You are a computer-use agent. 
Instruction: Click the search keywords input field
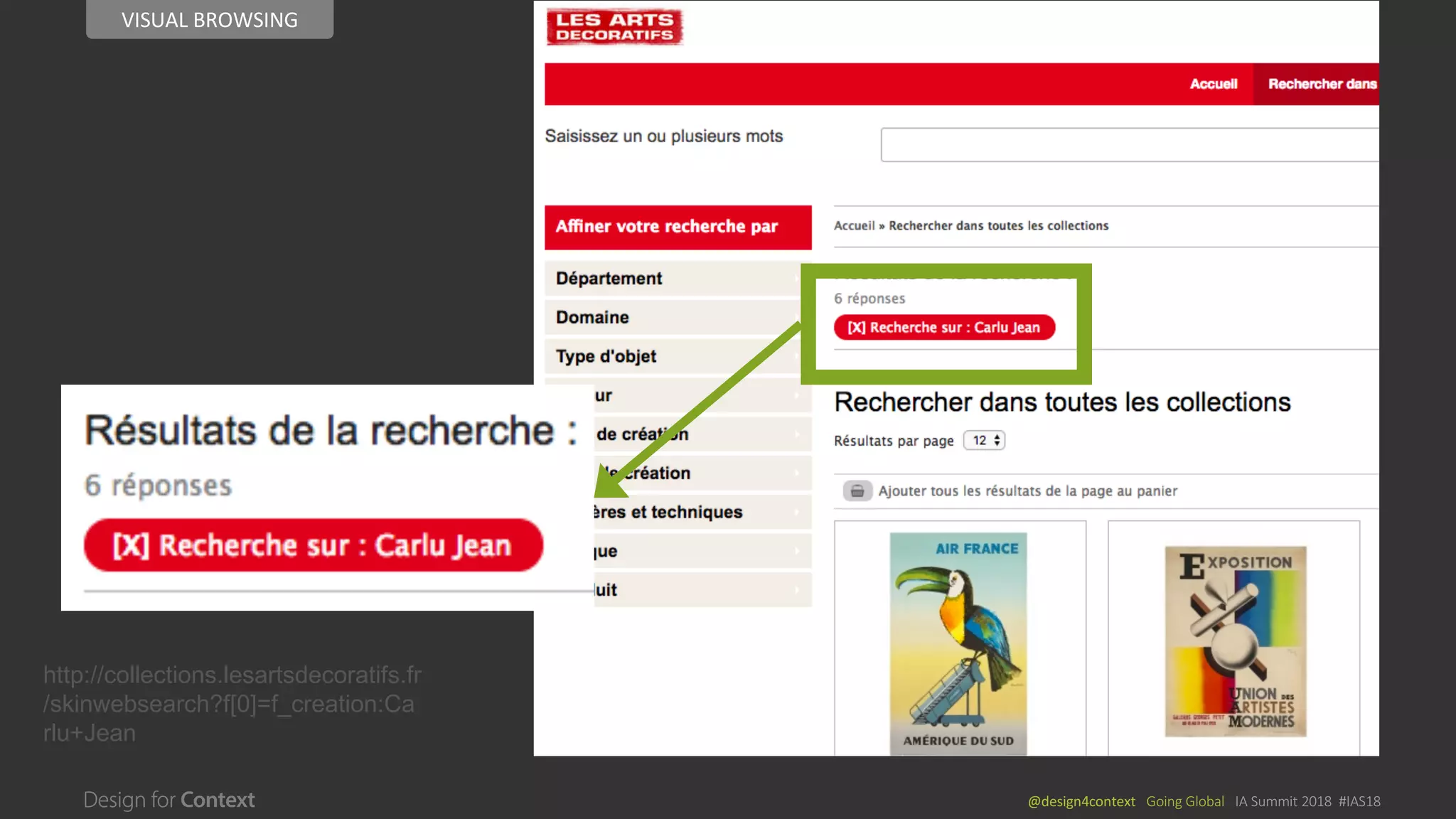coord(1130,145)
